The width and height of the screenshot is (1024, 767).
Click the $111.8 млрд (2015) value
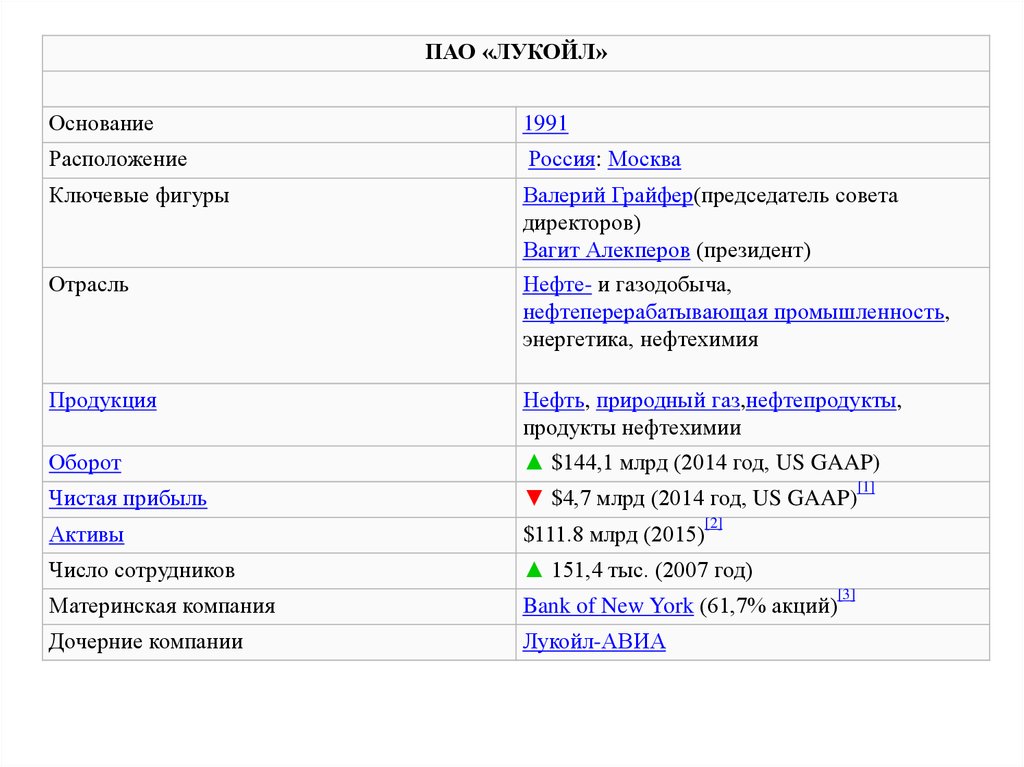pos(614,535)
